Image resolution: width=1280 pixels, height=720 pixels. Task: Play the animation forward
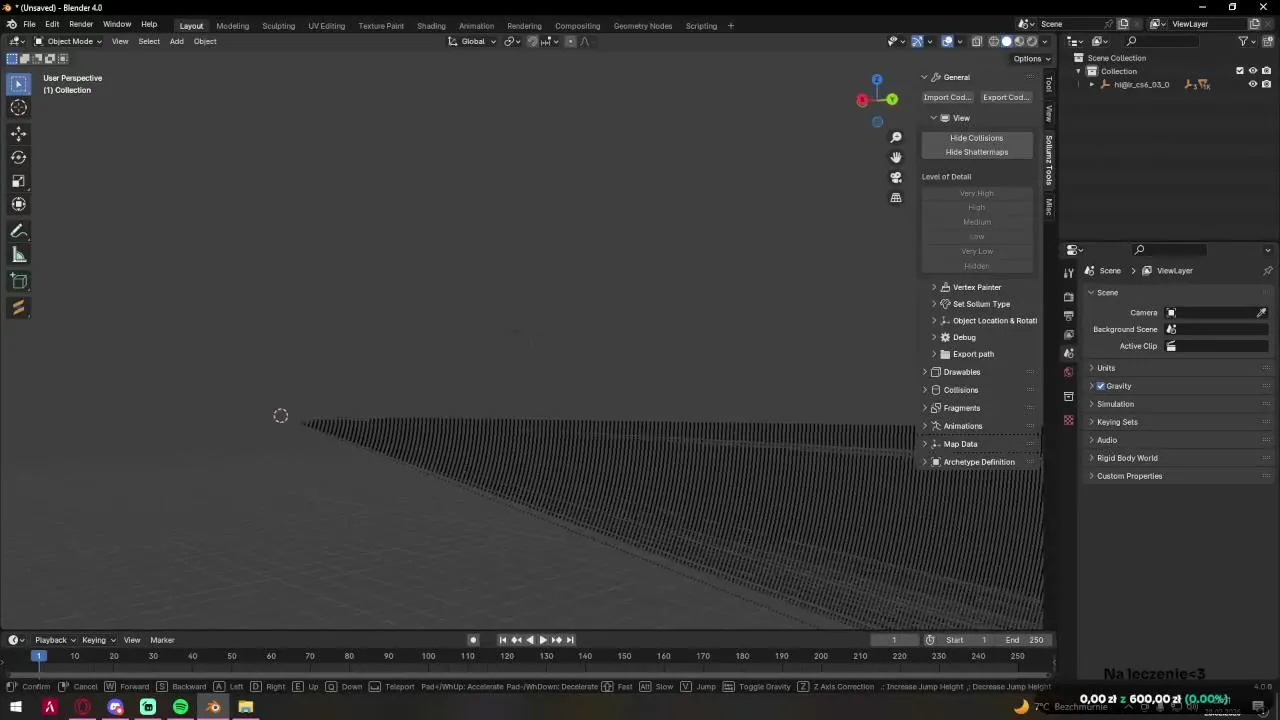pyautogui.click(x=542, y=640)
